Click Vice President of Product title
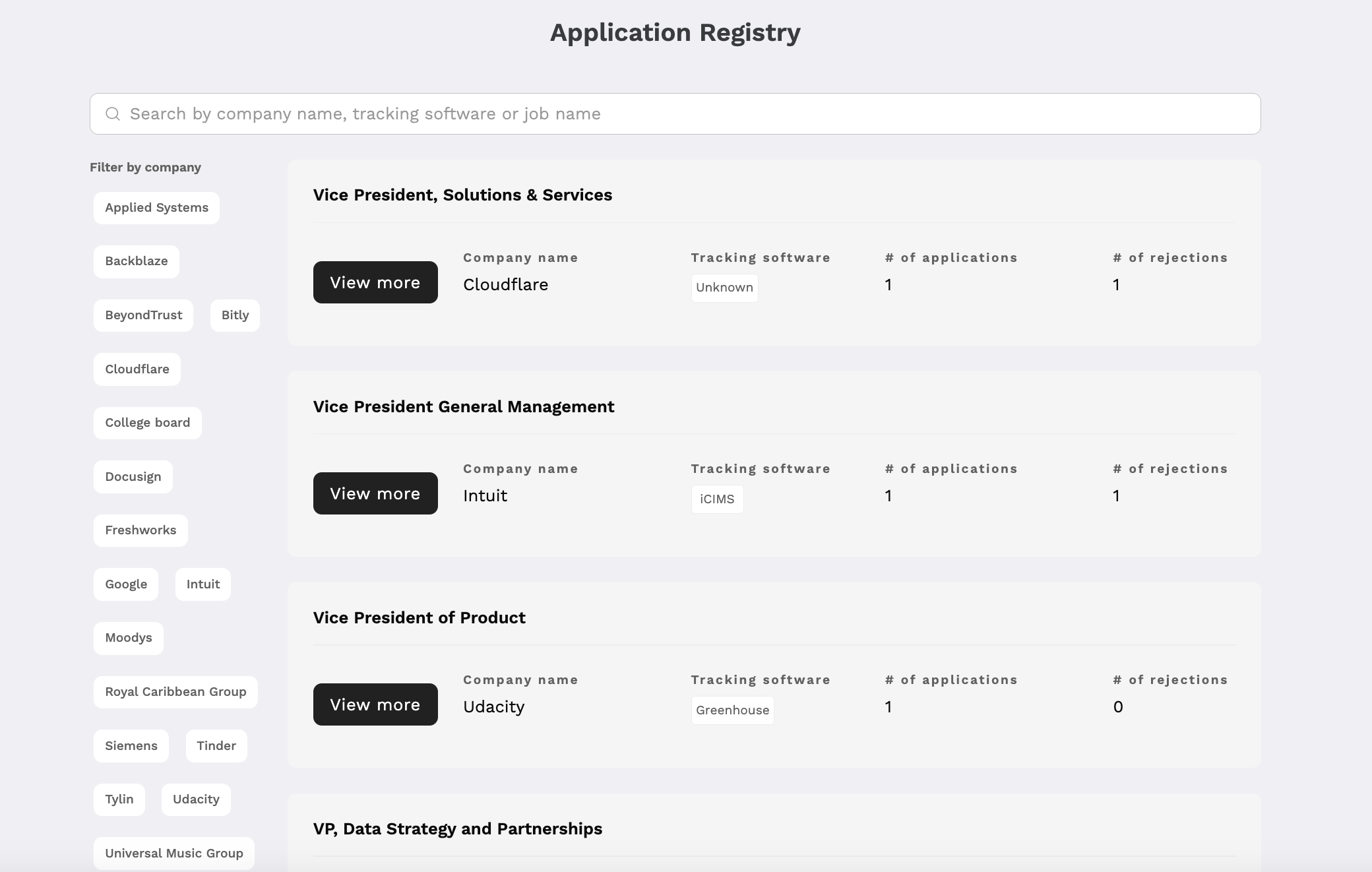Viewport: 1372px width, 872px height. point(420,617)
